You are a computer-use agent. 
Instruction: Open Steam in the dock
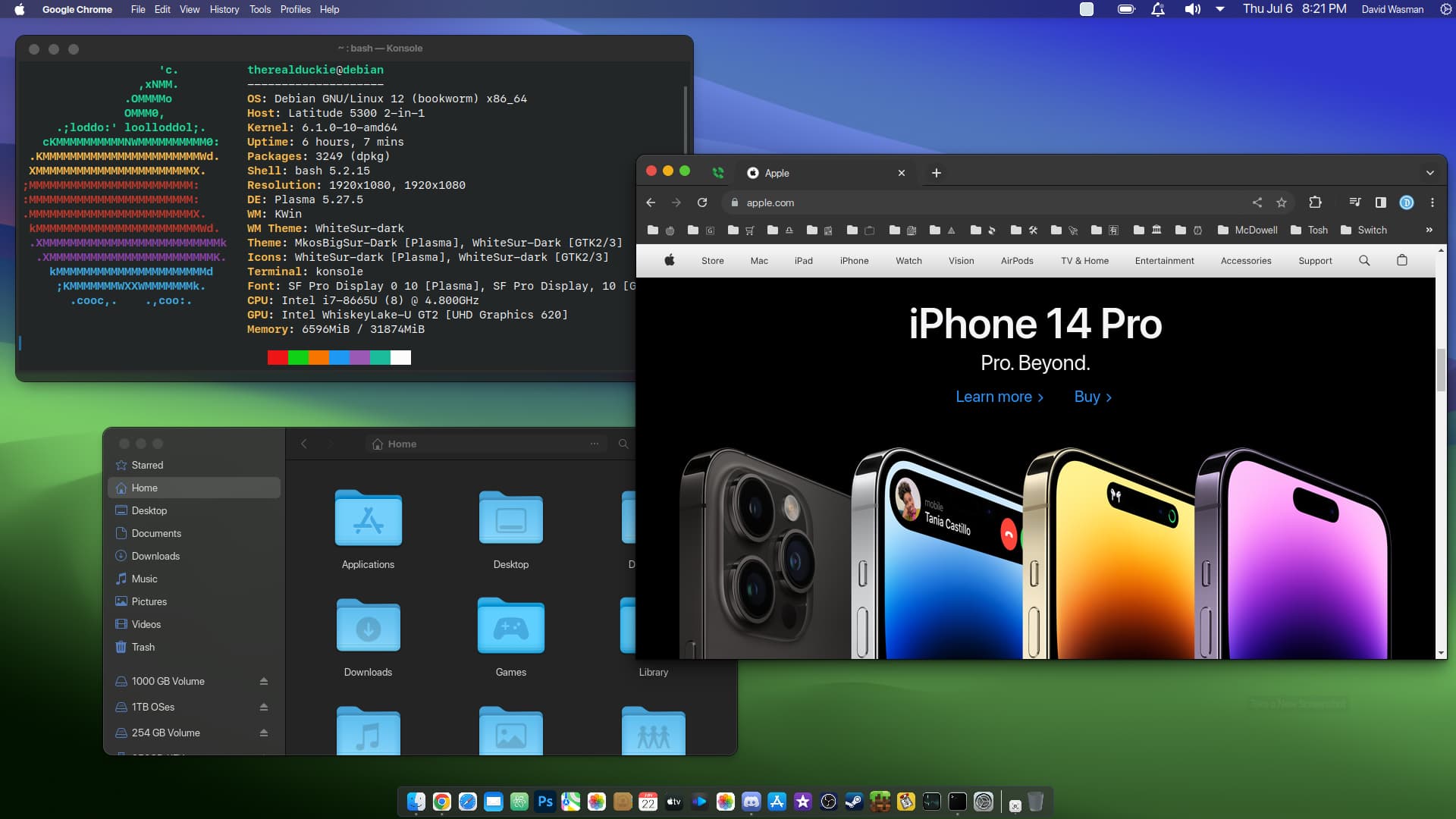(855, 802)
